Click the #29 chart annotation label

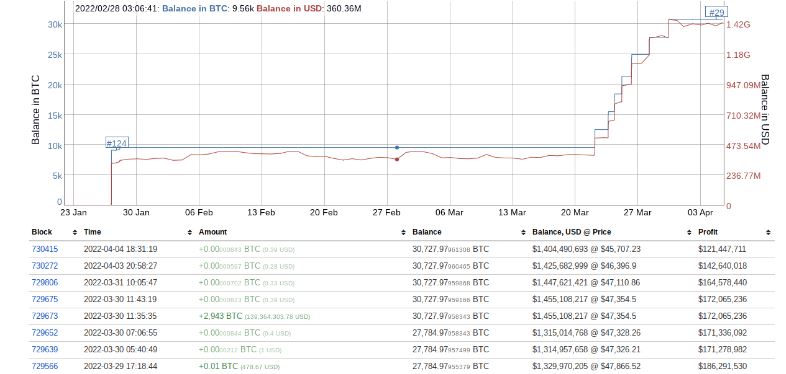[716, 13]
